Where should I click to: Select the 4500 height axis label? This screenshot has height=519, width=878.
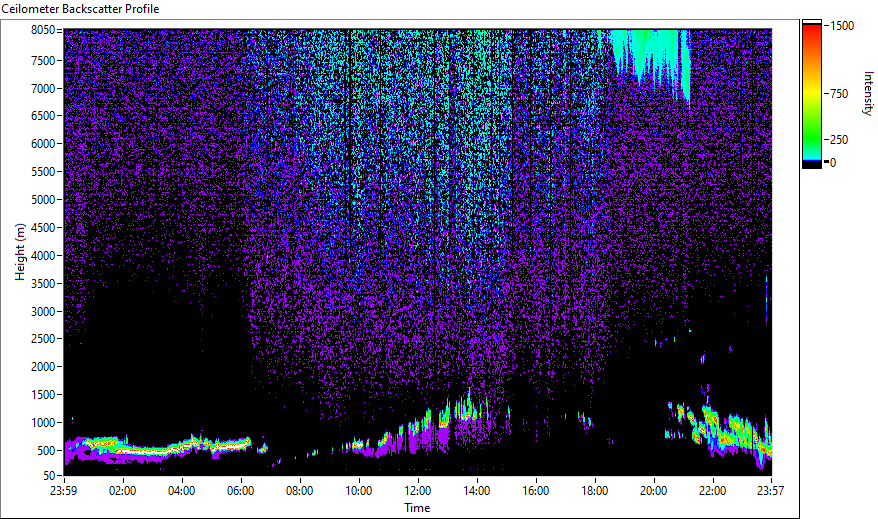coord(43,228)
